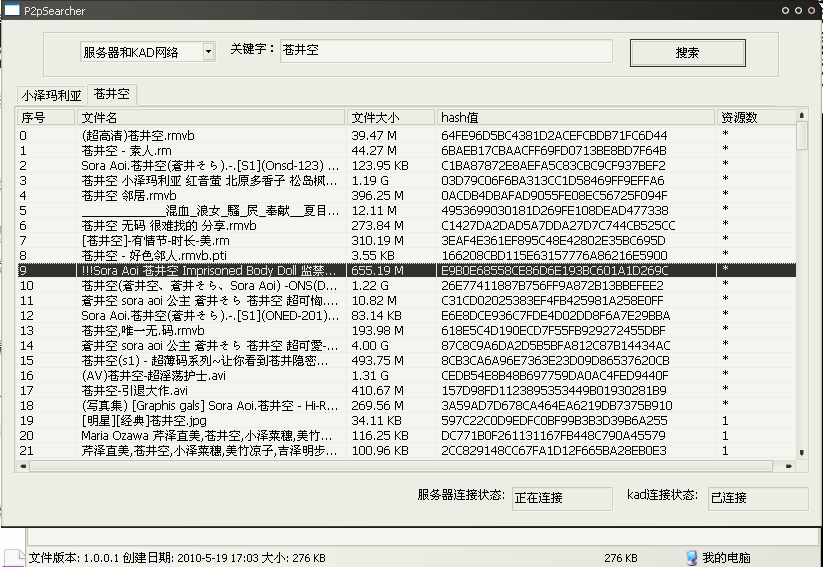Select row 0 (超高清)苍井空.rmvb
This screenshot has height=567, width=823.
(x=406, y=135)
